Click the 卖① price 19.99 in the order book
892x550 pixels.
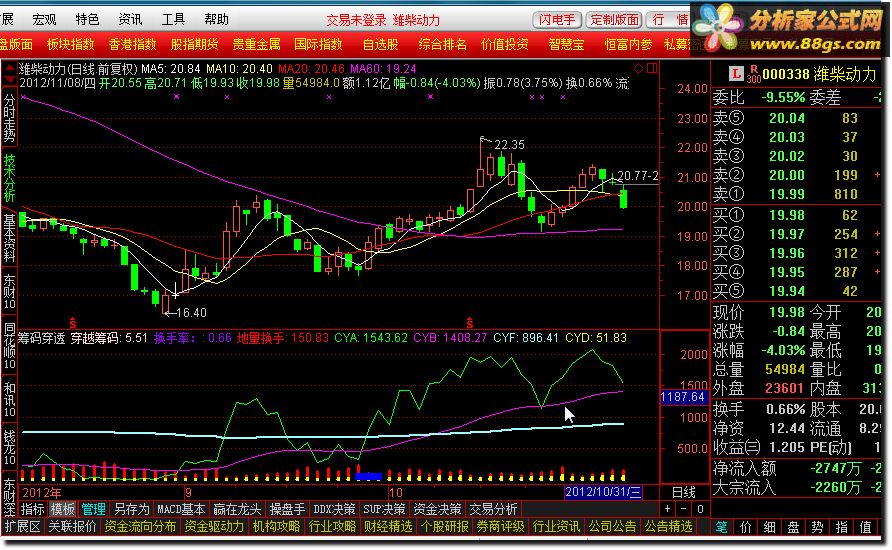pyautogui.click(x=787, y=195)
